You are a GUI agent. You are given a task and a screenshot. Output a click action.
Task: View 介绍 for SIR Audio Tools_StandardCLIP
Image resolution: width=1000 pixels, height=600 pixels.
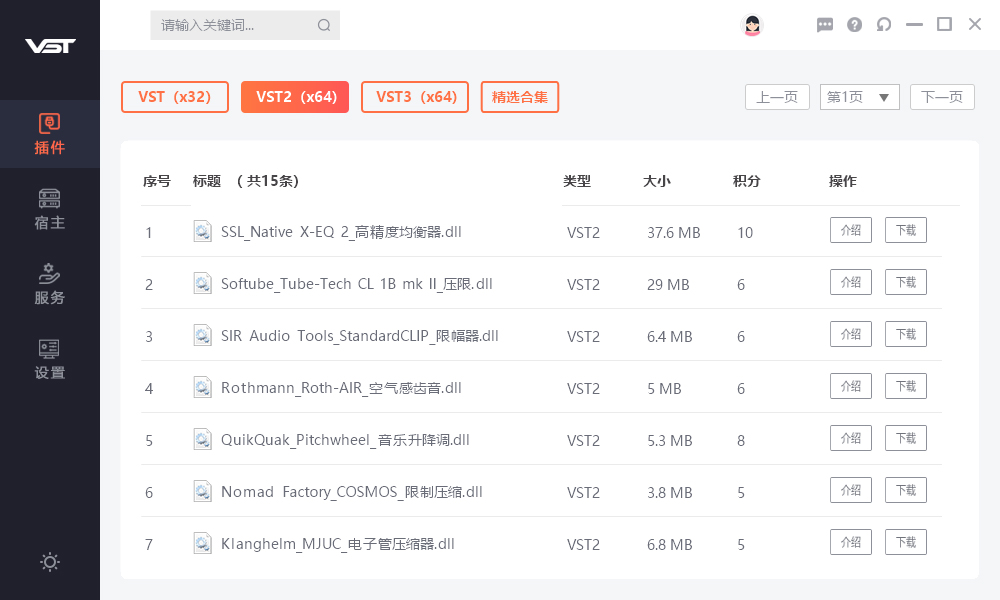pyautogui.click(x=851, y=334)
